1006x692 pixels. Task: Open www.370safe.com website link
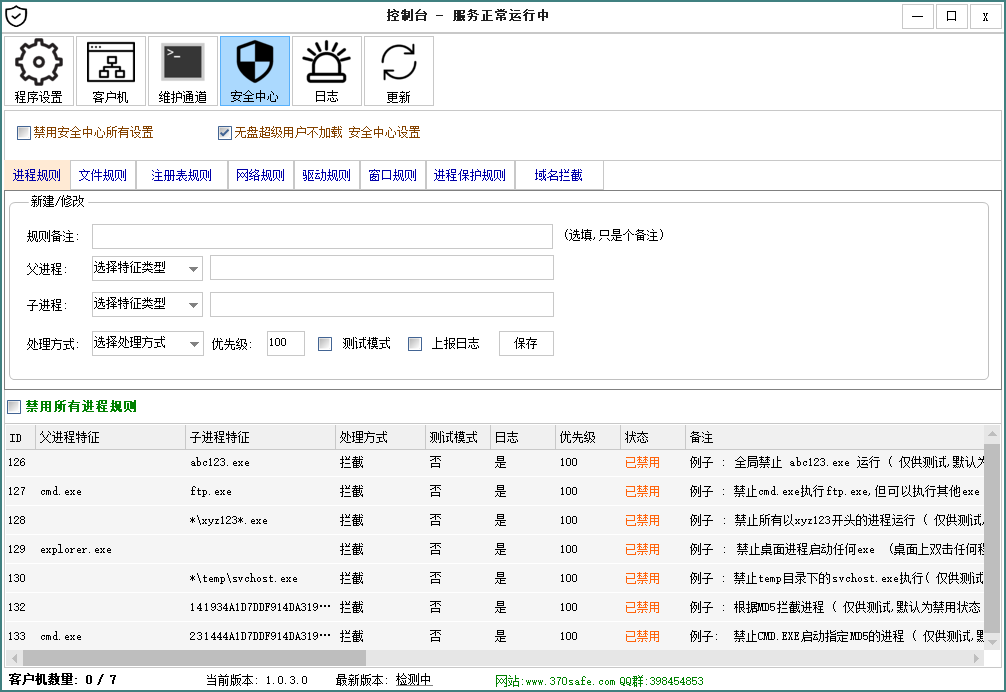click(570, 681)
